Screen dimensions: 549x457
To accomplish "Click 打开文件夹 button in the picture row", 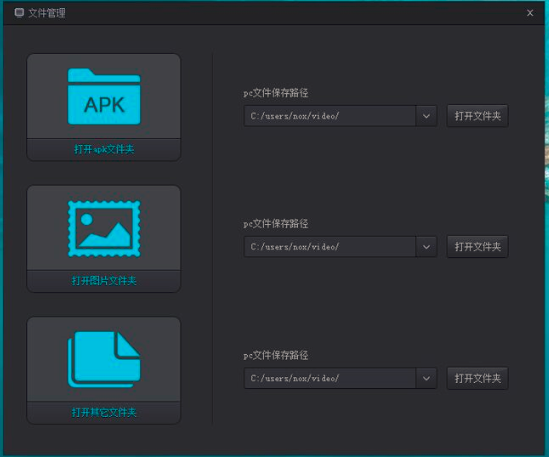I will pyautogui.click(x=478, y=247).
